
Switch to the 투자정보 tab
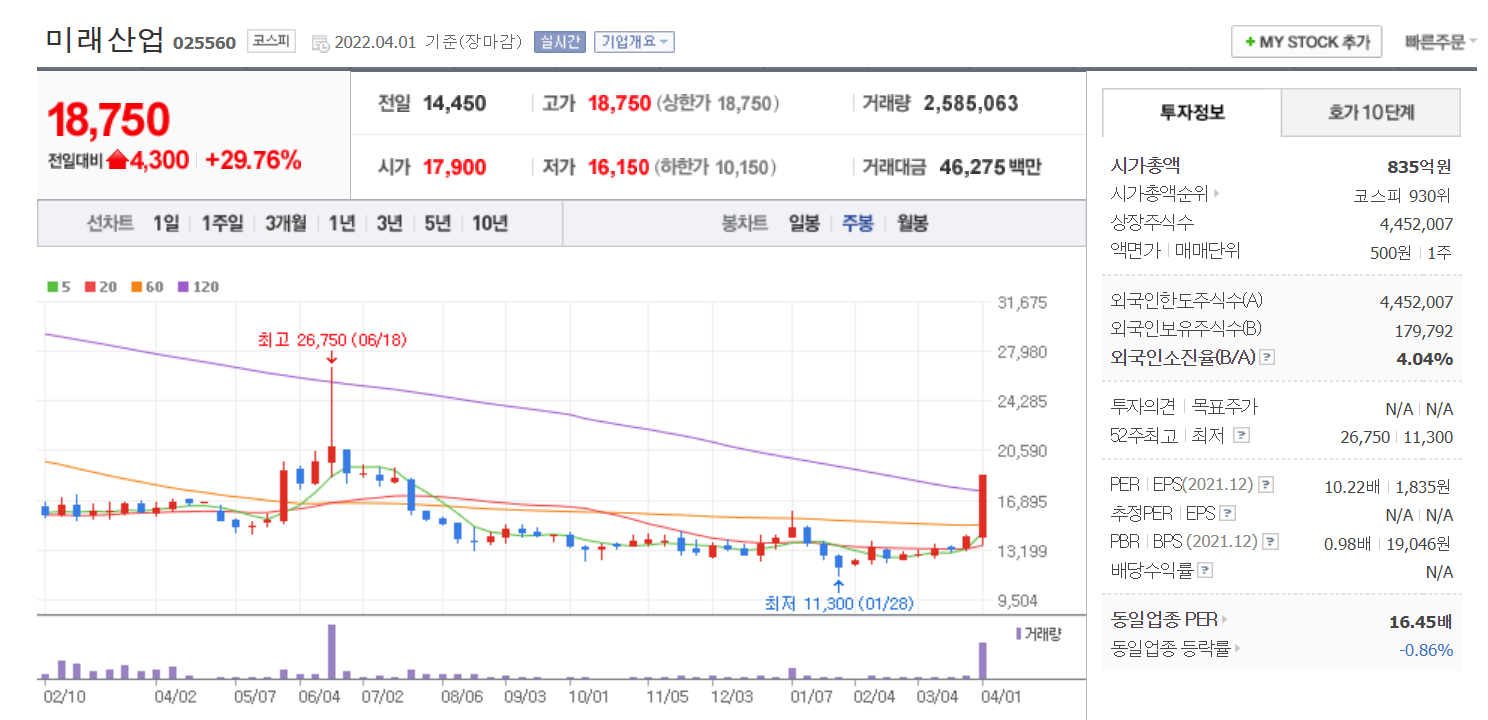pyautogui.click(x=1192, y=112)
